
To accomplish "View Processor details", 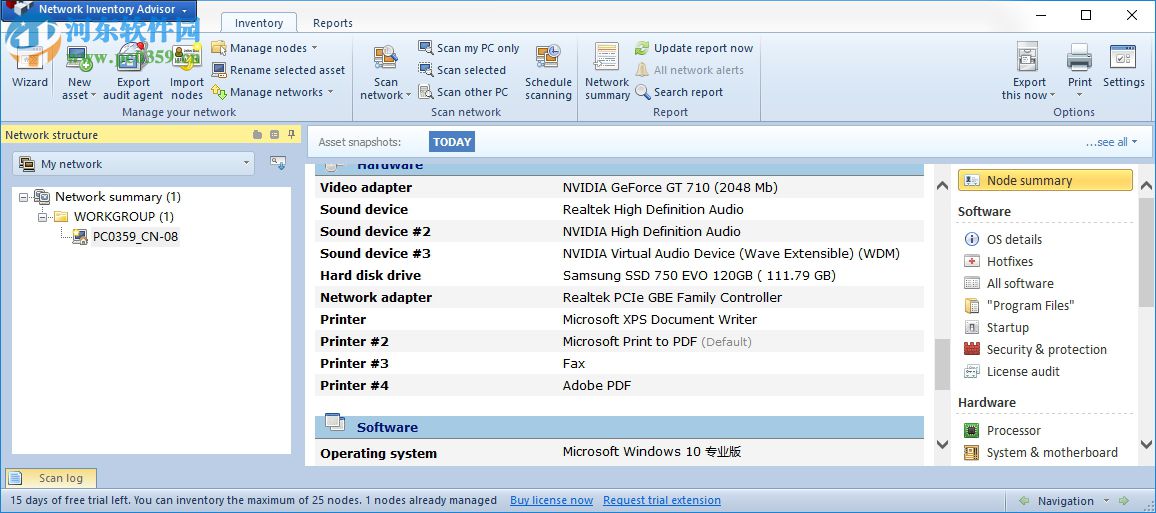I will click(1003, 431).
